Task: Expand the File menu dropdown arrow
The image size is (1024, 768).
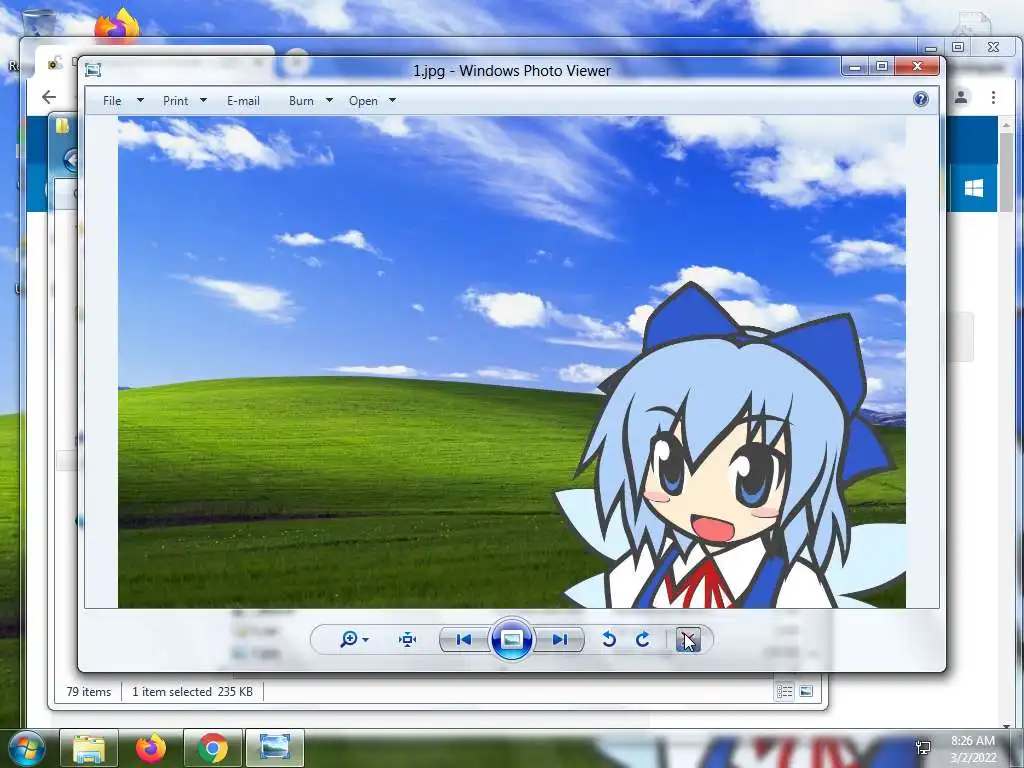Action: coord(140,101)
